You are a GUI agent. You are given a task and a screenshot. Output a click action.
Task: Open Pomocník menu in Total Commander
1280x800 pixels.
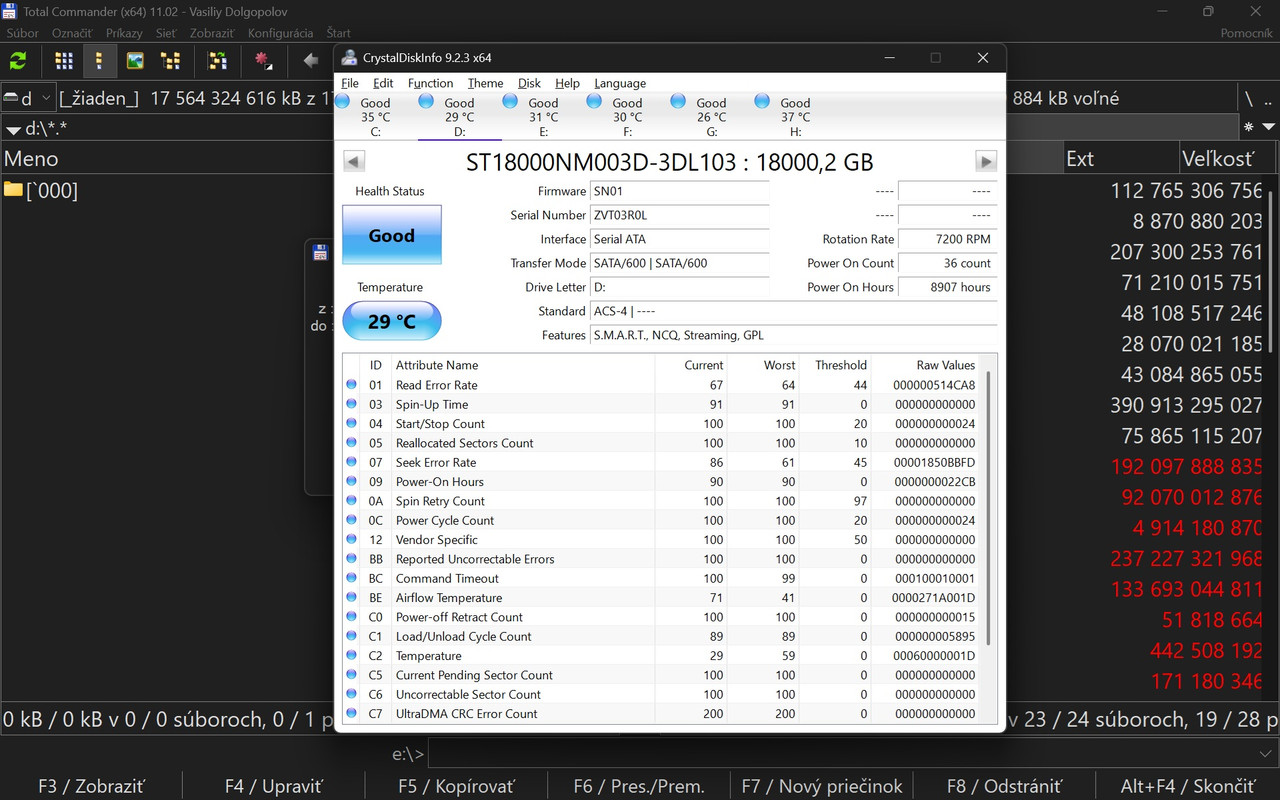click(1246, 33)
